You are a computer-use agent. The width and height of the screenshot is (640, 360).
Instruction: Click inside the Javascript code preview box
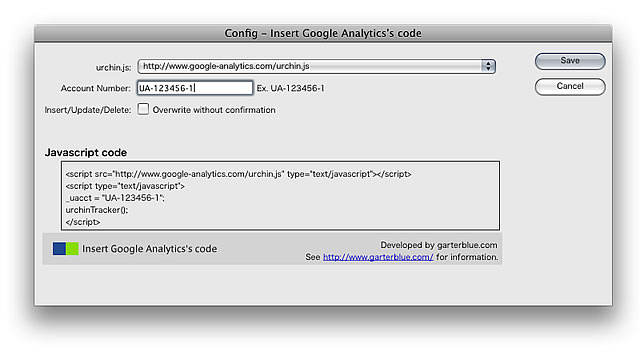click(x=280, y=196)
